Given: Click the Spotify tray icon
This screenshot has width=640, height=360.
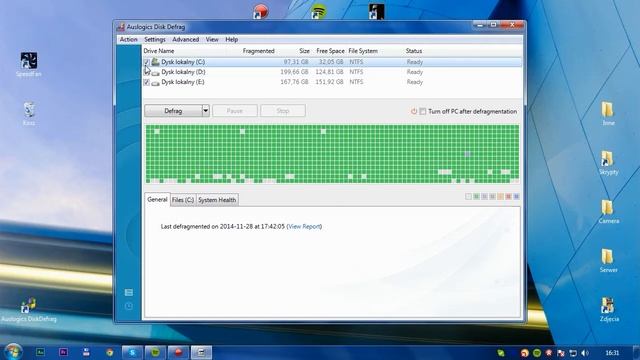Looking at the screenshot, I should click(537, 353).
